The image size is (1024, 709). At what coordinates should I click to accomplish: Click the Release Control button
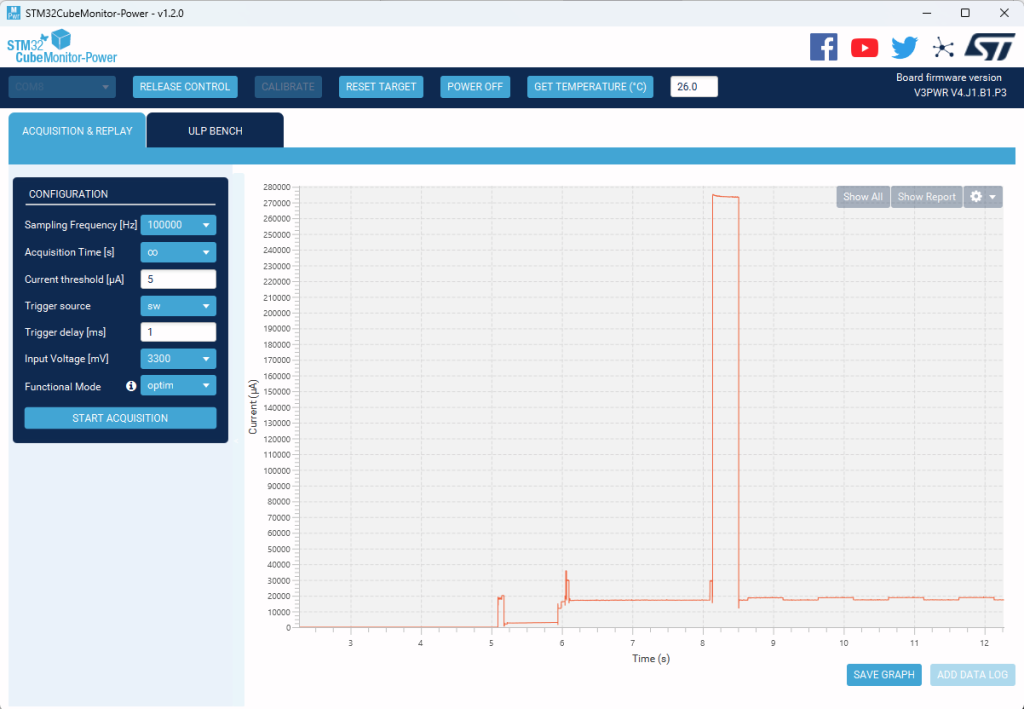(185, 87)
